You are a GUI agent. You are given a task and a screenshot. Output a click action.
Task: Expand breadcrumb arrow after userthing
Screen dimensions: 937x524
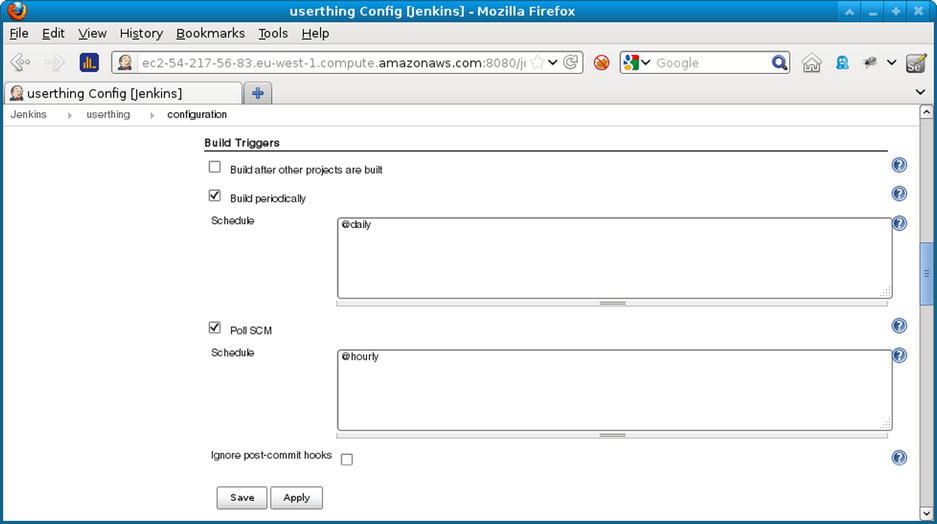coord(152,115)
